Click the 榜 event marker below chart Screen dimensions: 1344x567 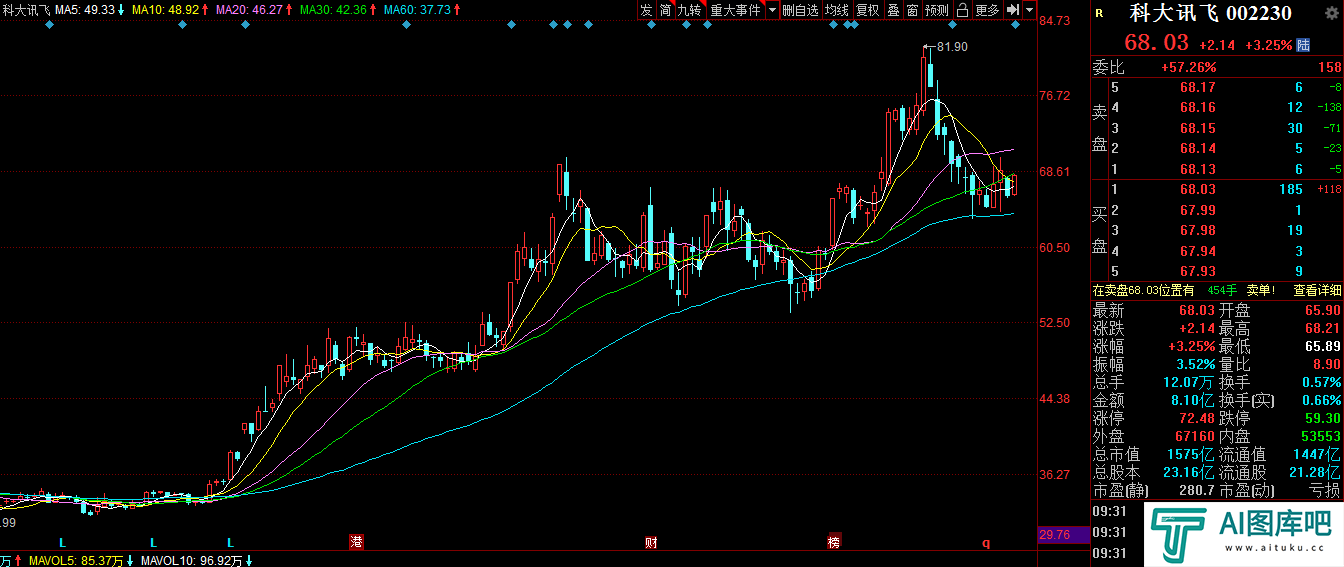click(833, 542)
